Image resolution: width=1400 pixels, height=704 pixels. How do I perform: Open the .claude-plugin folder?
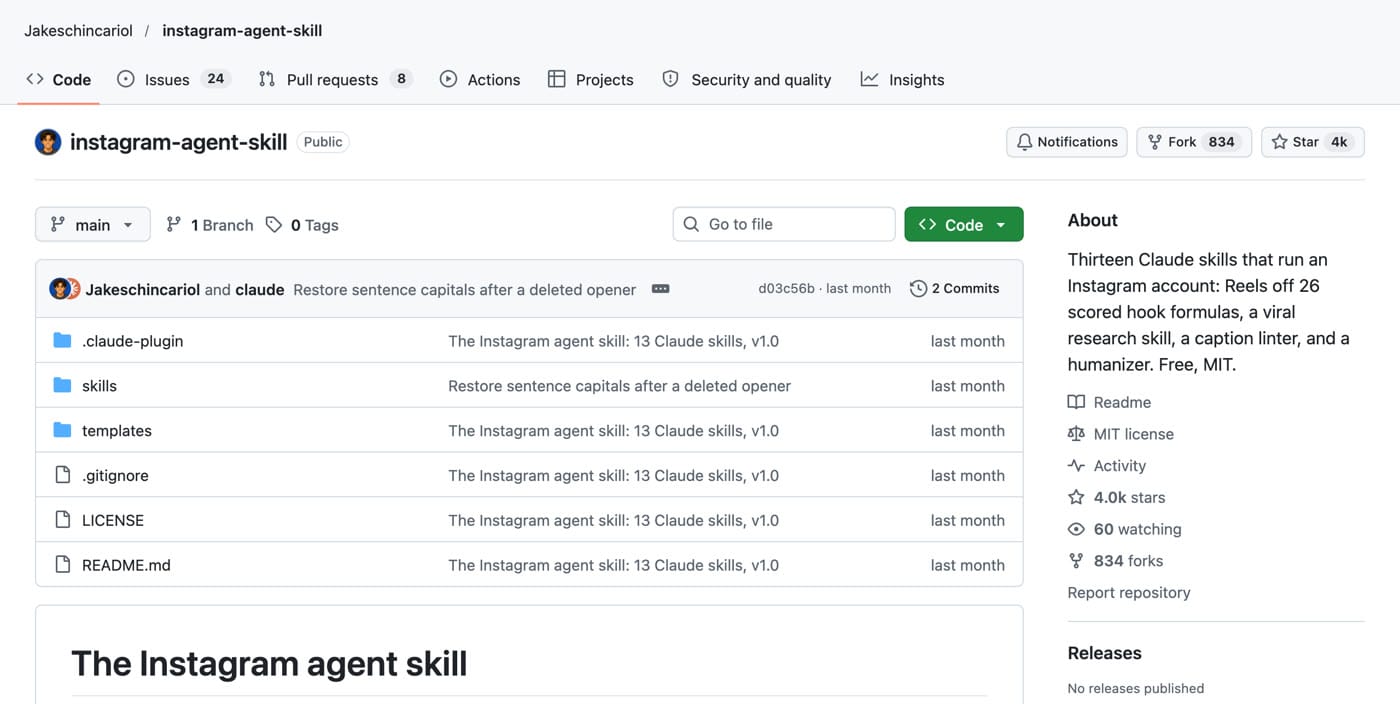point(133,341)
